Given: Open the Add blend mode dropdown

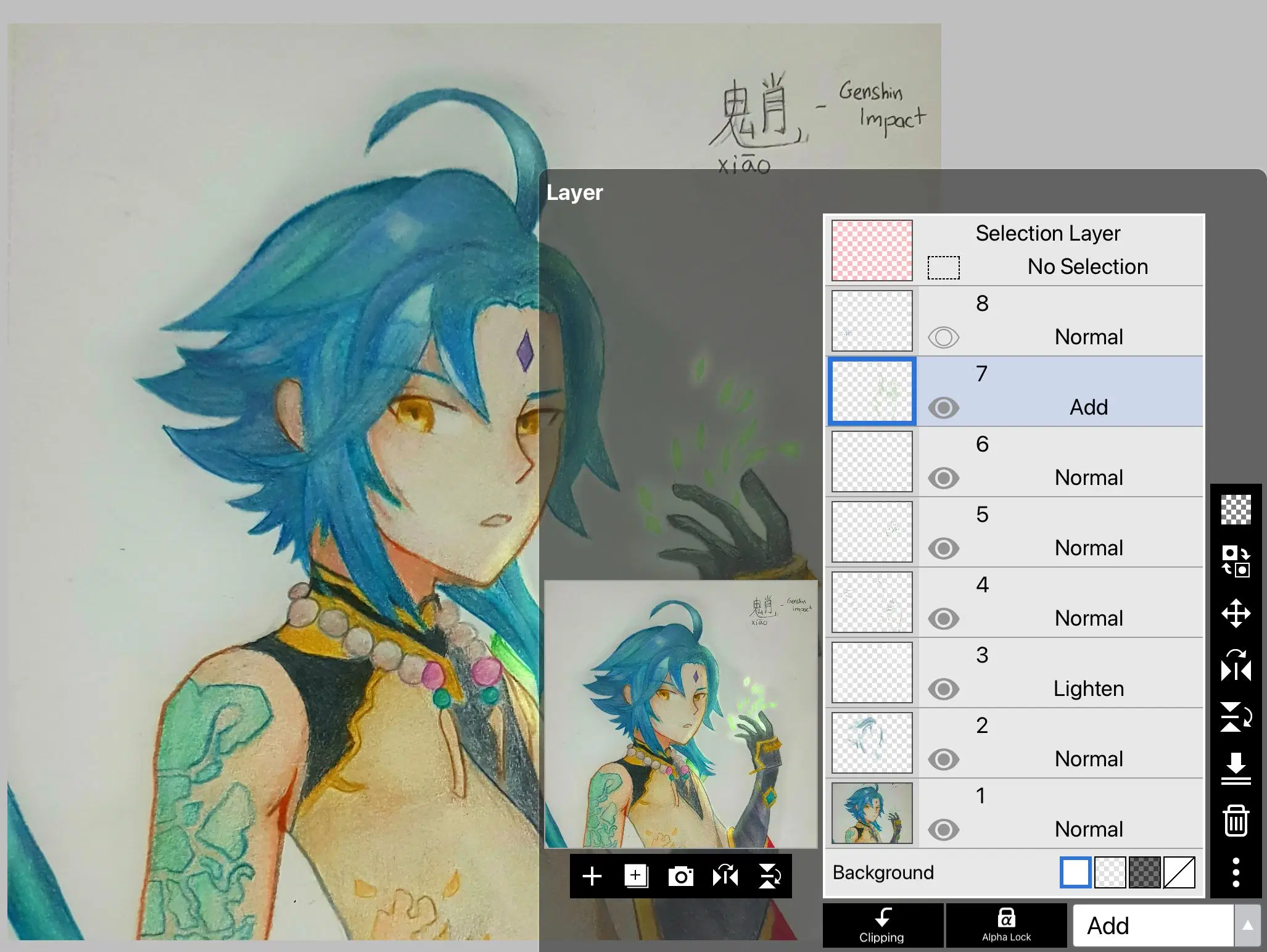Looking at the screenshot, I should pyautogui.click(x=1154, y=925).
